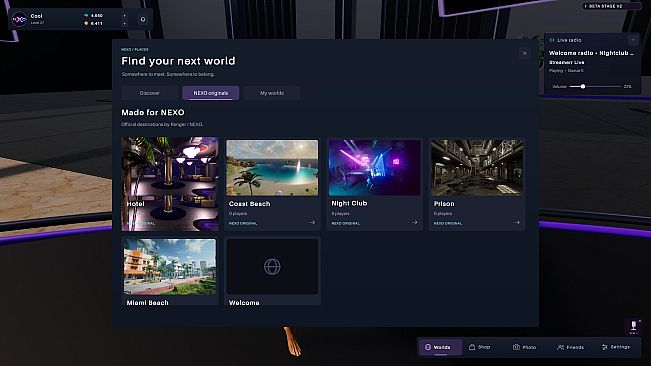Collapse the Live radio panel

pos(633,40)
